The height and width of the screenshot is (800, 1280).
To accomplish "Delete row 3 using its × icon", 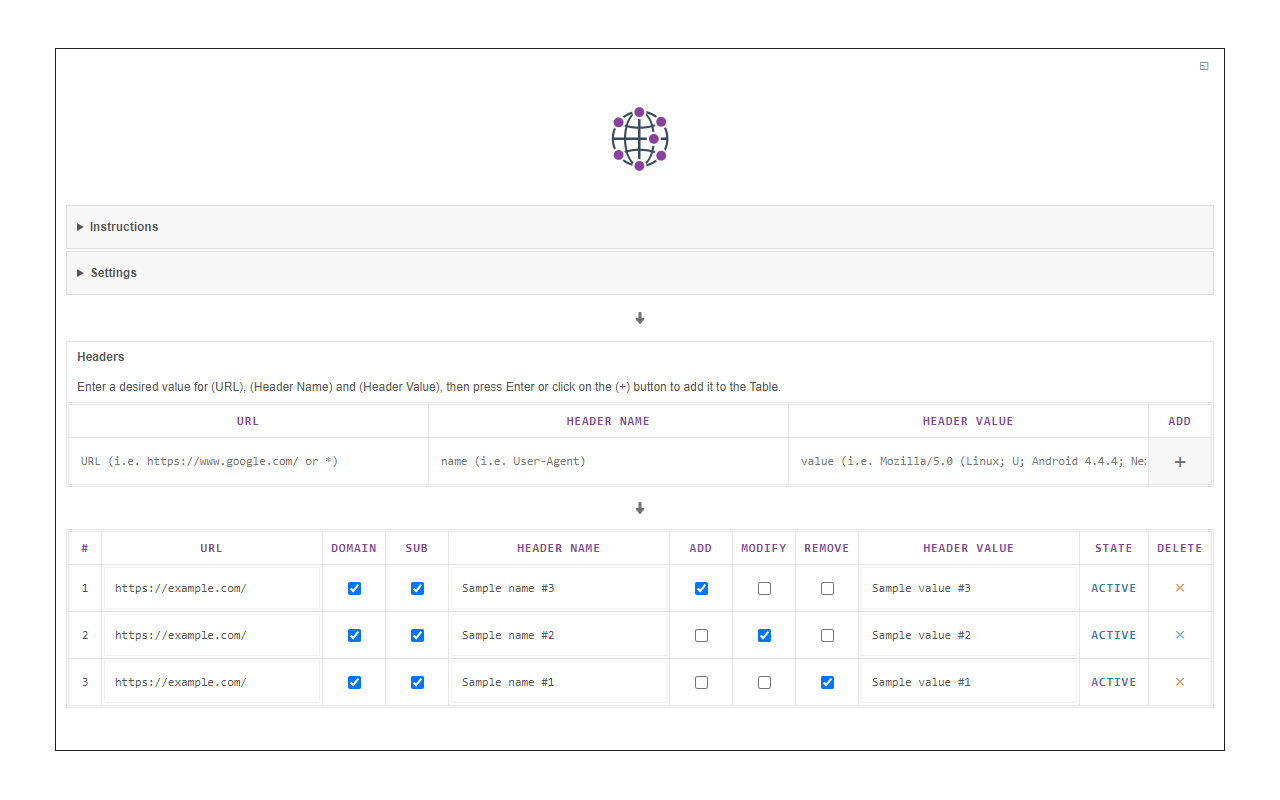I will pos(1179,682).
